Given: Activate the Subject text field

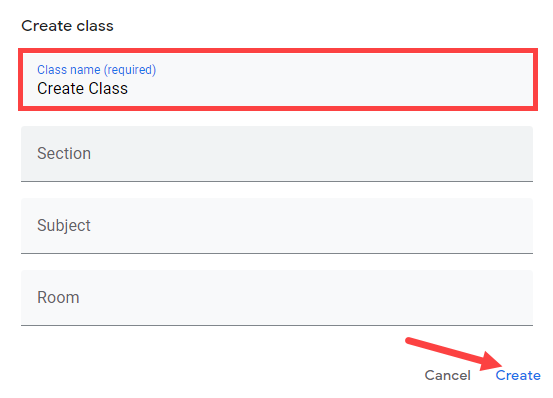Looking at the screenshot, I should click(277, 226).
